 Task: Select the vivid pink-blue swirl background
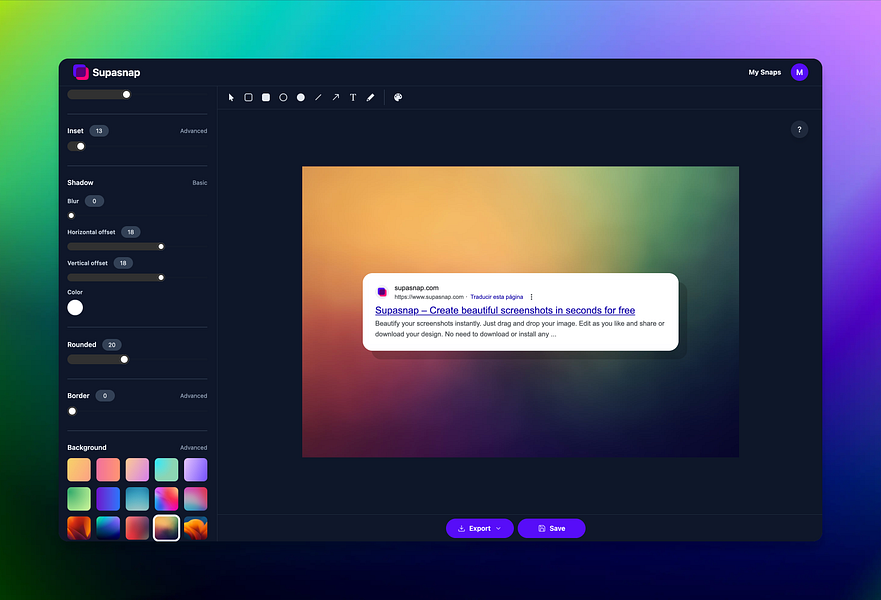pyautogui.click(x=166, y=499)
